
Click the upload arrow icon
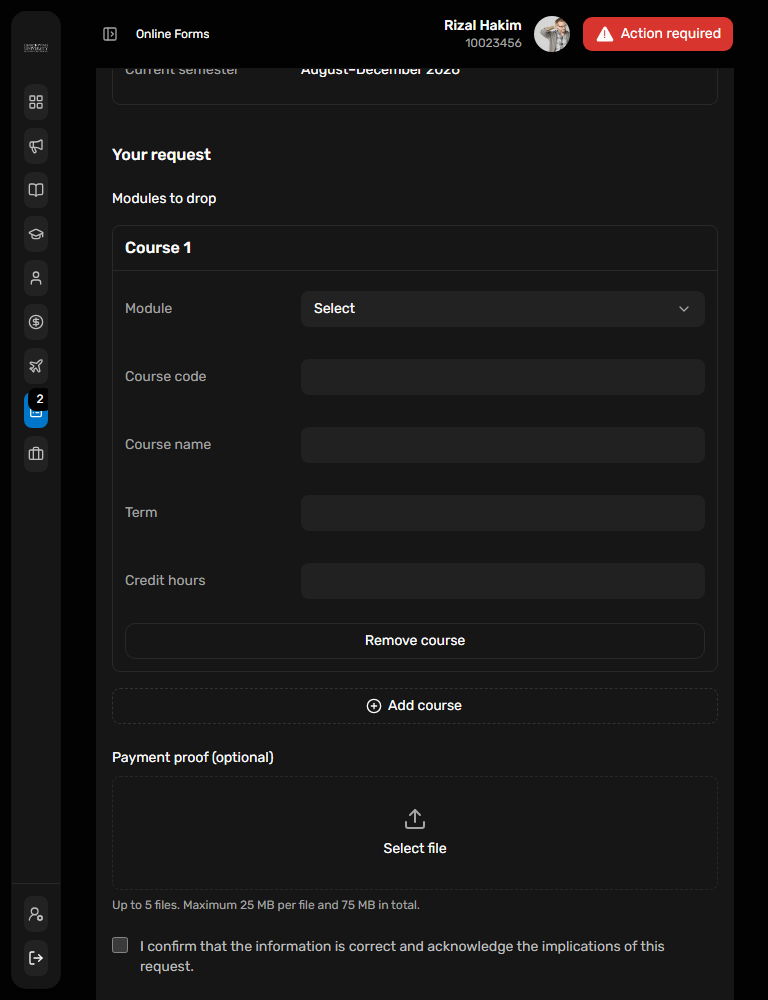pos(415,819)
